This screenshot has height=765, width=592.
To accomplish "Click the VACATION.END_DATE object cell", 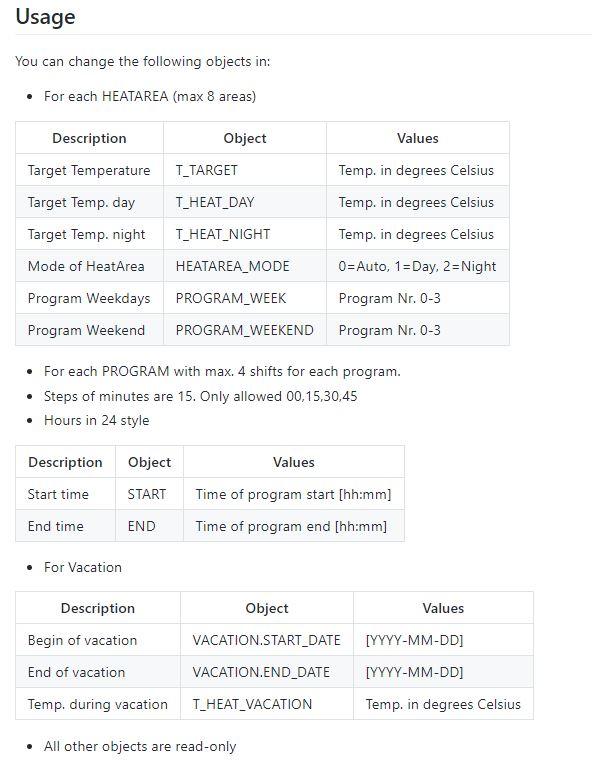I will coord(266,672).
